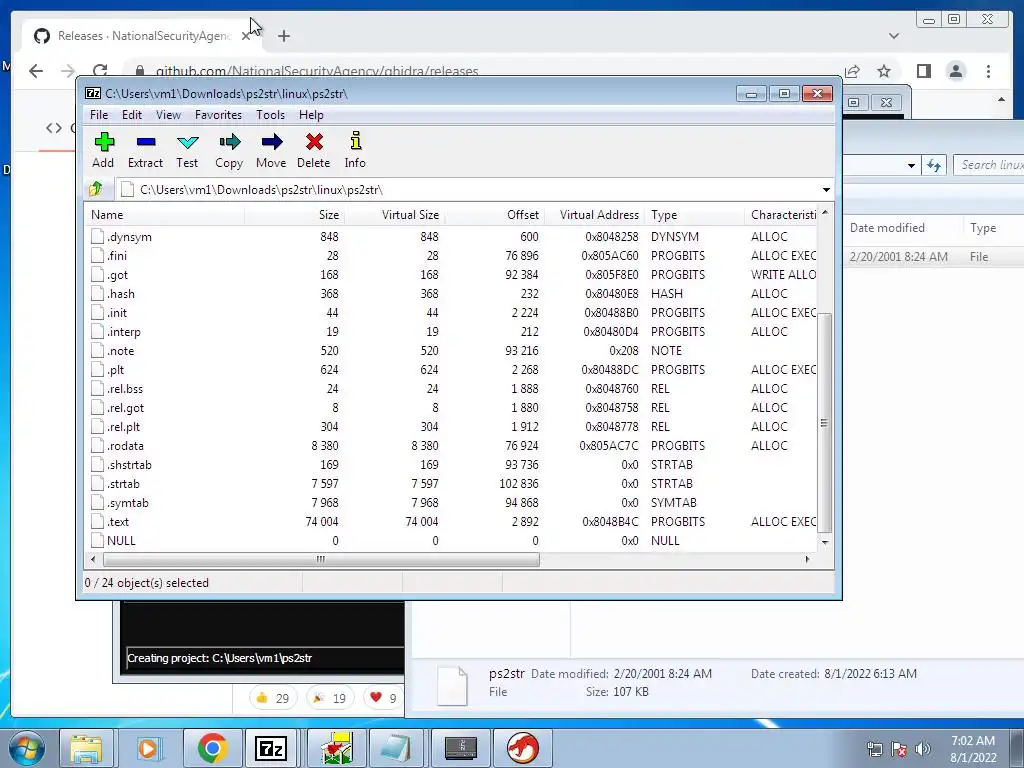
Task: Select the .text section entry
Action: point(451,522)
